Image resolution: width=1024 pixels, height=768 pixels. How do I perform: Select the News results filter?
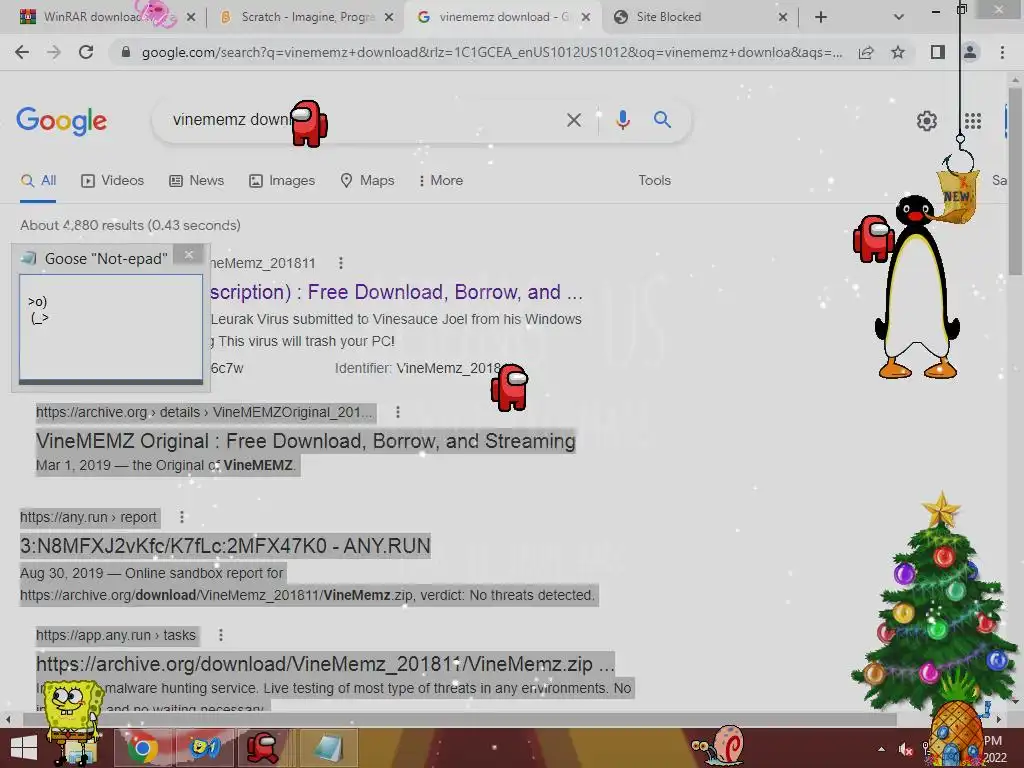pos(197,180)
